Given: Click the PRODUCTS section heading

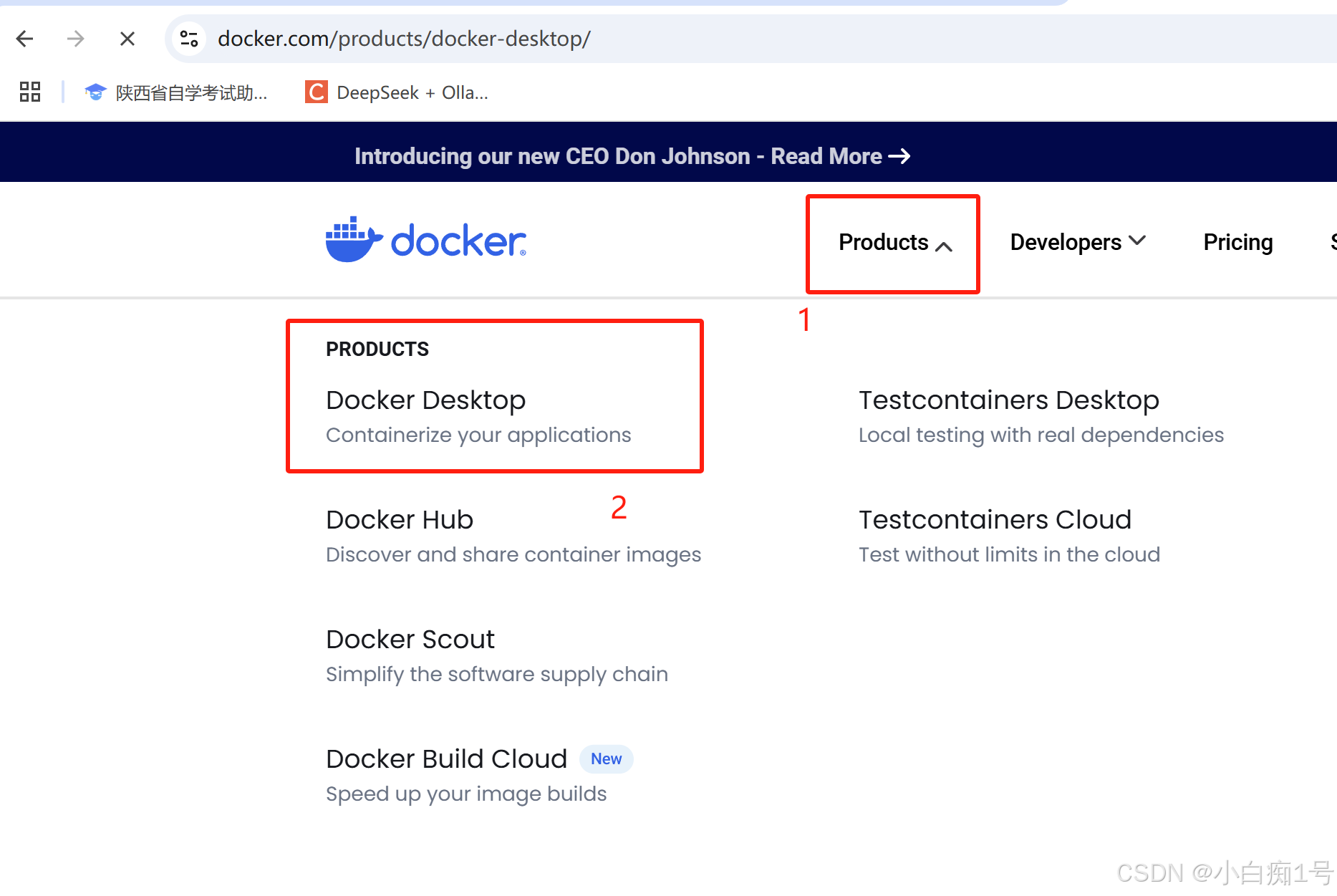Looking at the screenshot, I should pos(377,349).
